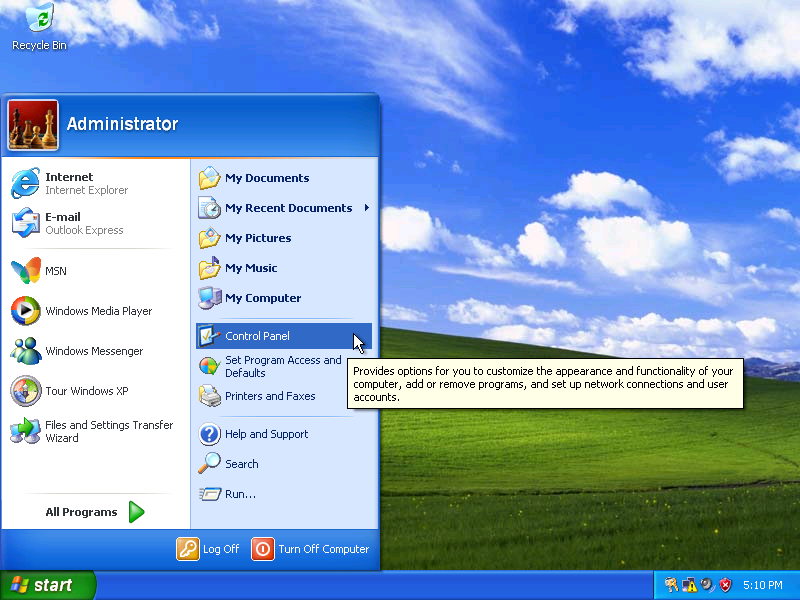
Task: Click the Tour Windows XP icon
Action: tap(26, 391)
